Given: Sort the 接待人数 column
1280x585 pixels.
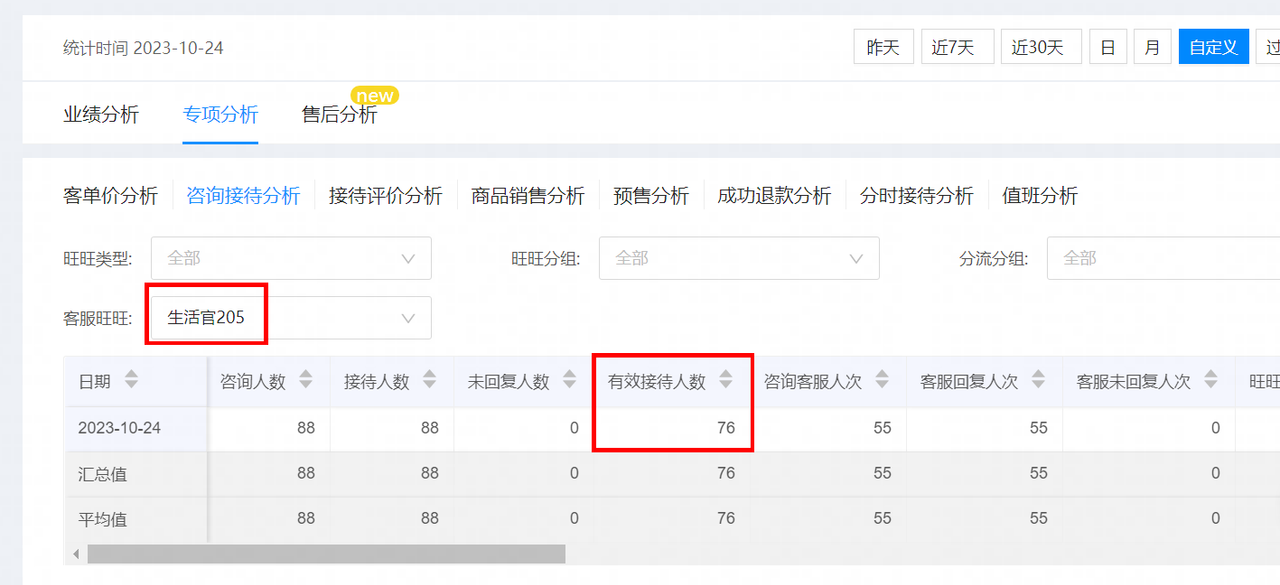Looking at the screenshot, I should coord(430,381).
